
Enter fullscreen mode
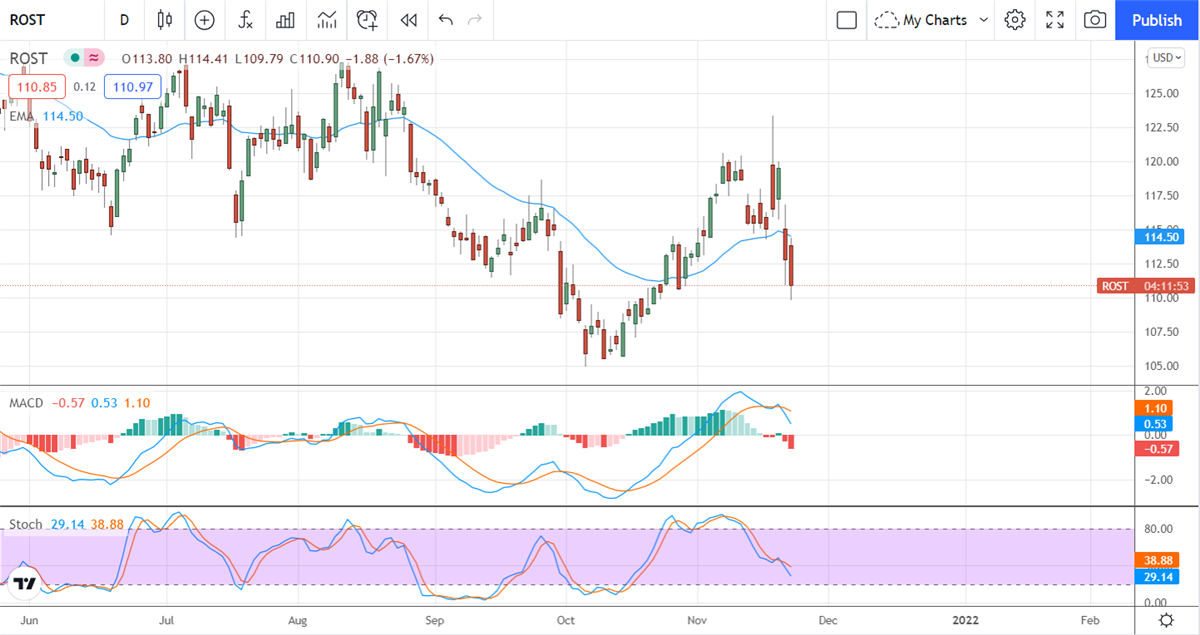pyautogui.click(x=1055, y=20)
